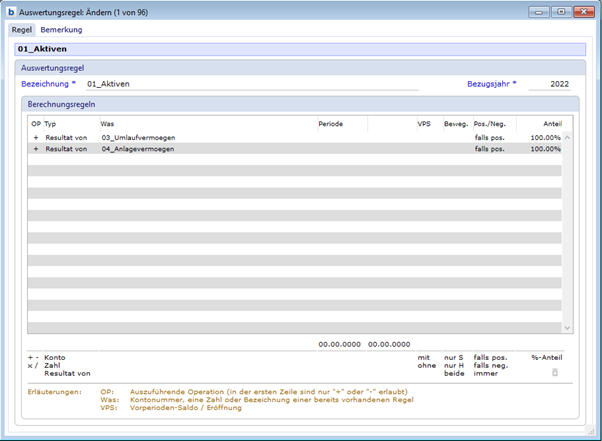Click the first Periode date field below table
This screenshot has width=602, height=441.
click(339, 344)
